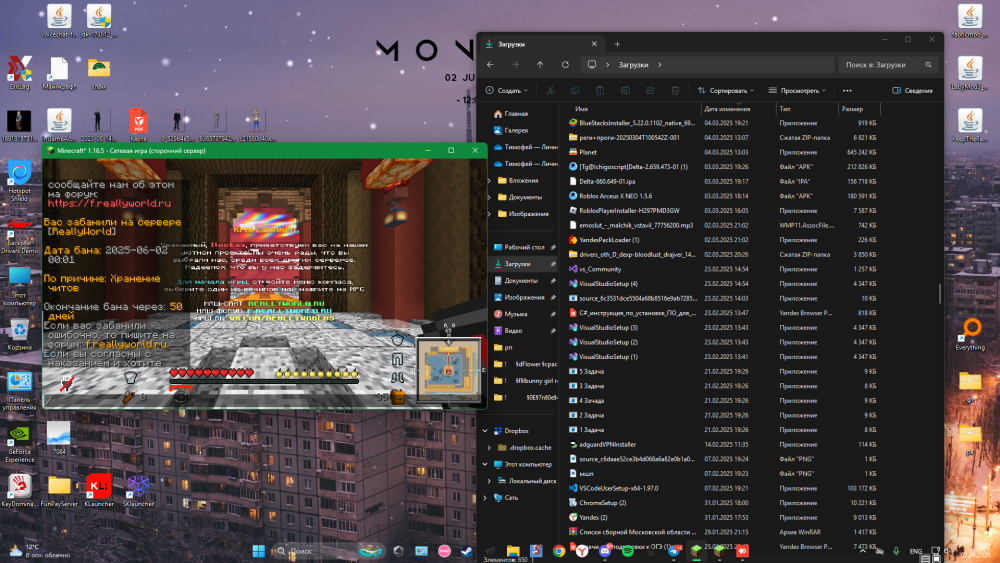1000x563 pixels.
Task: Launch KLauncher from desktop
Action: pyautogui.click(x=99, y=489)
